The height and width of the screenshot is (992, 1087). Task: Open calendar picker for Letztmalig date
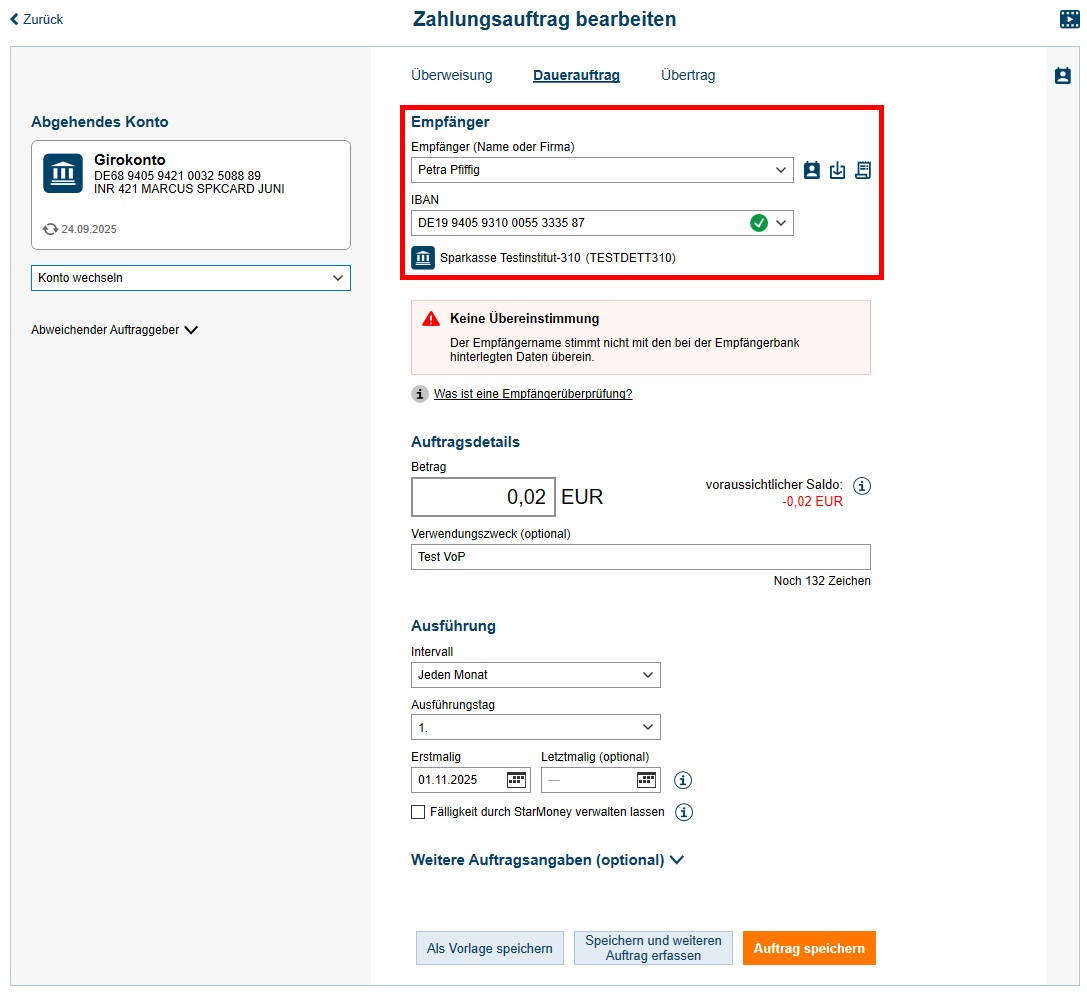click(x=646, y=780)
